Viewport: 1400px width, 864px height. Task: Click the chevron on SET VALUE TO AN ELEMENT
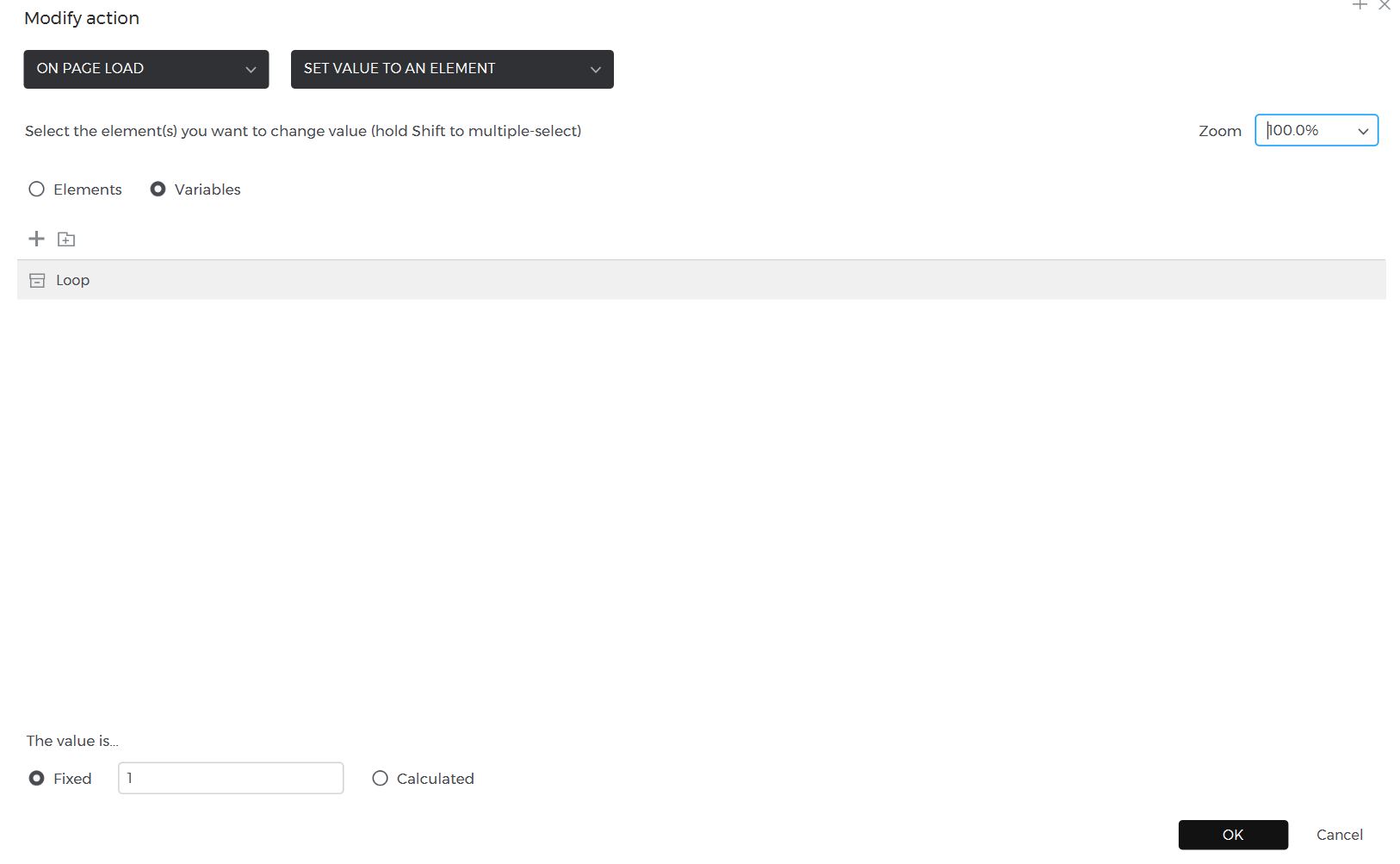(595, 70)
